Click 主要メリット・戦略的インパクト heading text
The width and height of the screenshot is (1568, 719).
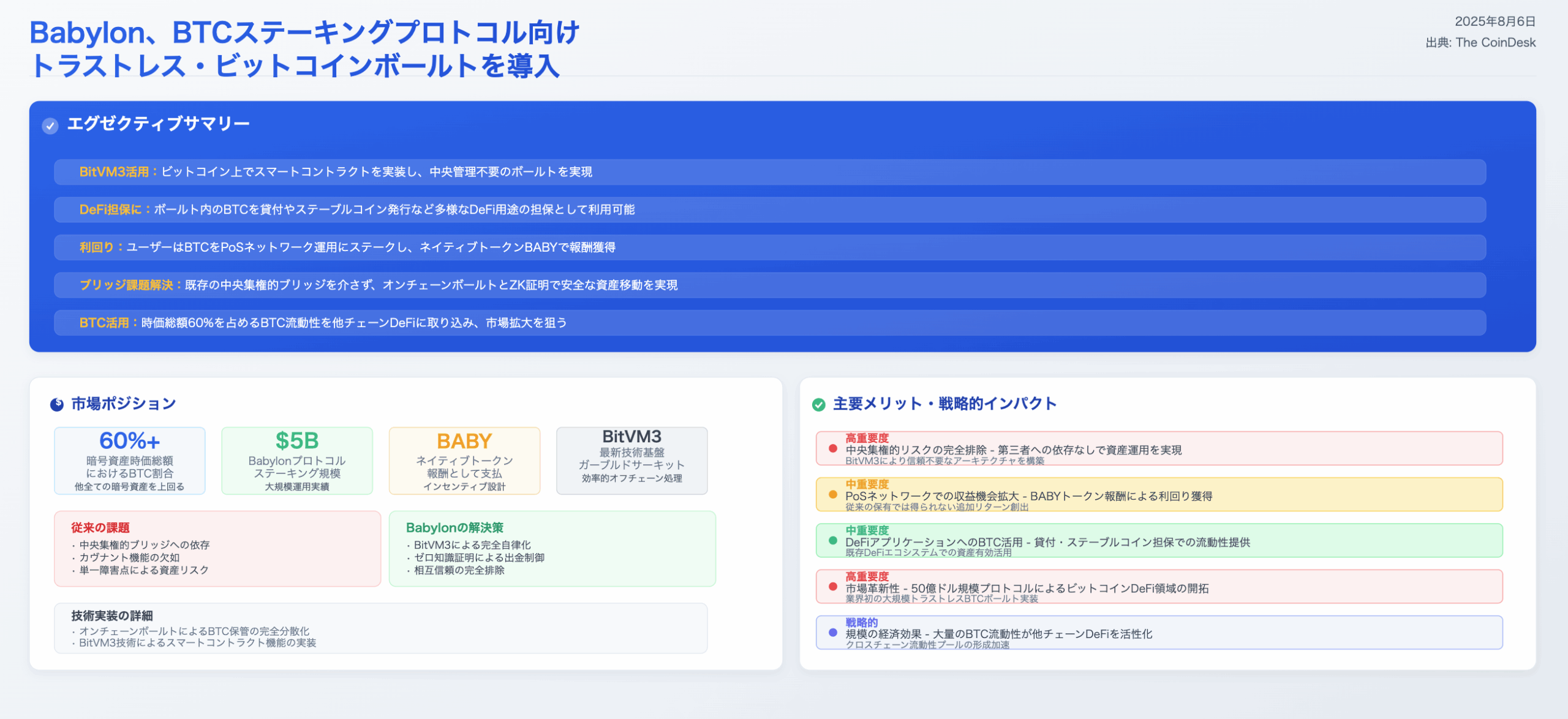point(944,404)
